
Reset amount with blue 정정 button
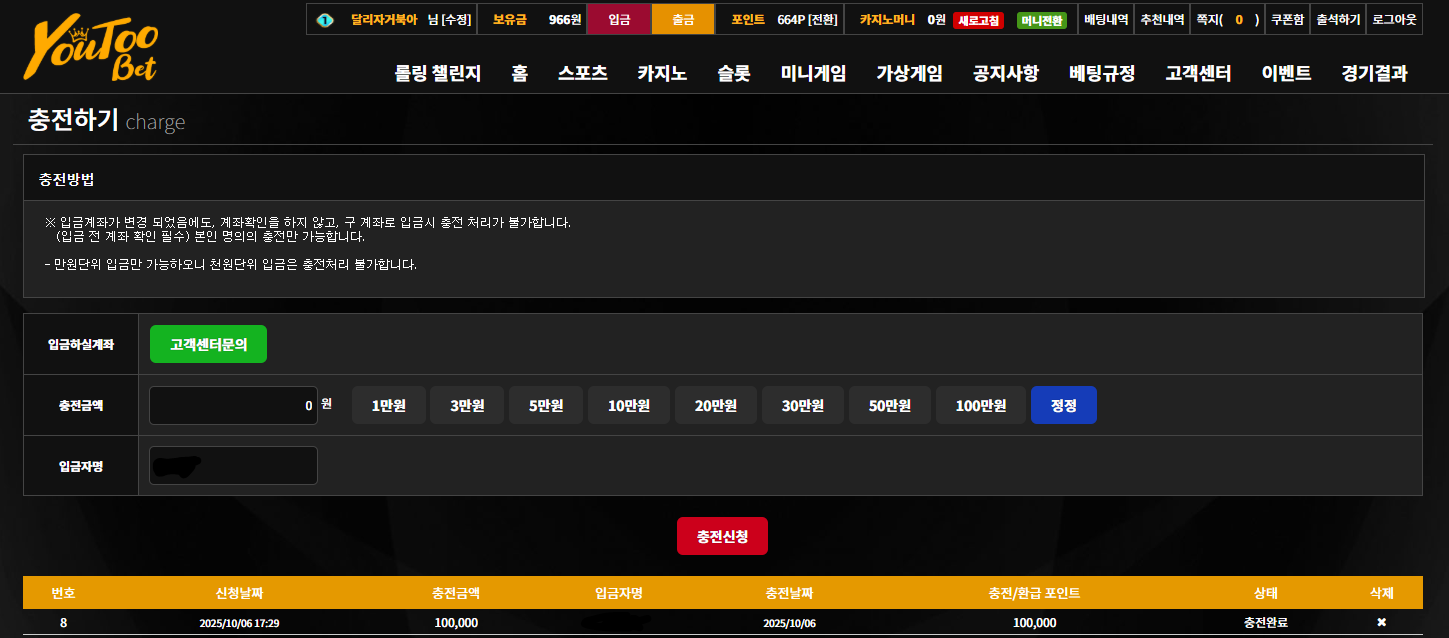[1064, 405]
